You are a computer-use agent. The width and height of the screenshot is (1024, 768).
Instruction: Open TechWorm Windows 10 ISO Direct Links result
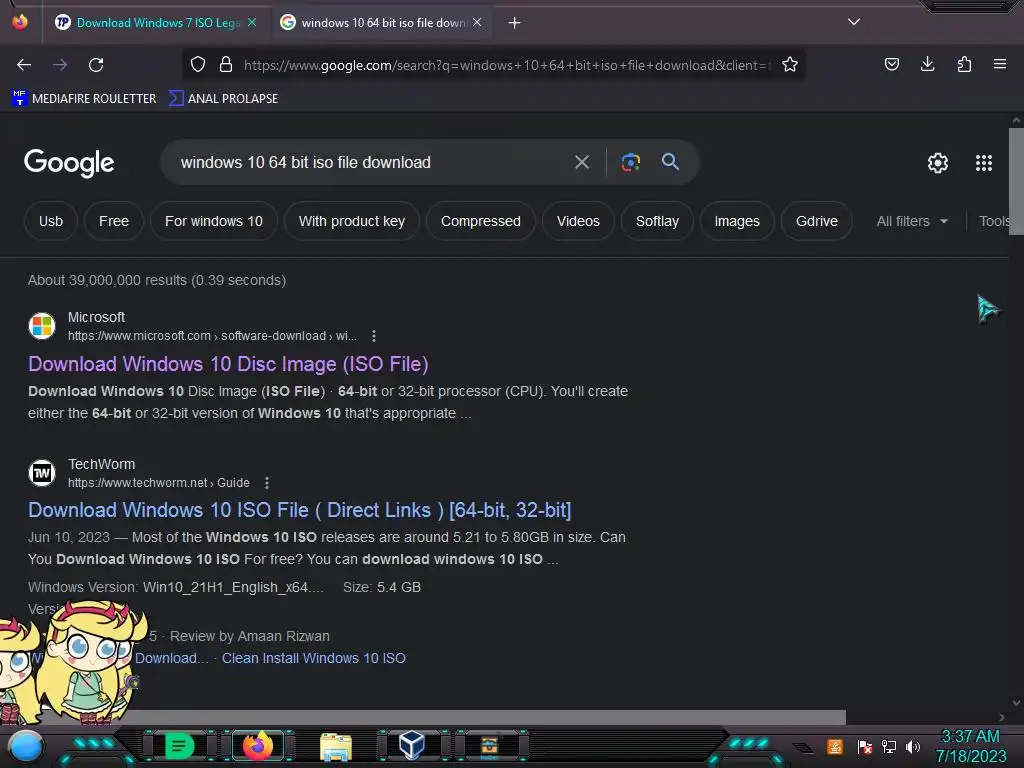(x=299, y=510)
